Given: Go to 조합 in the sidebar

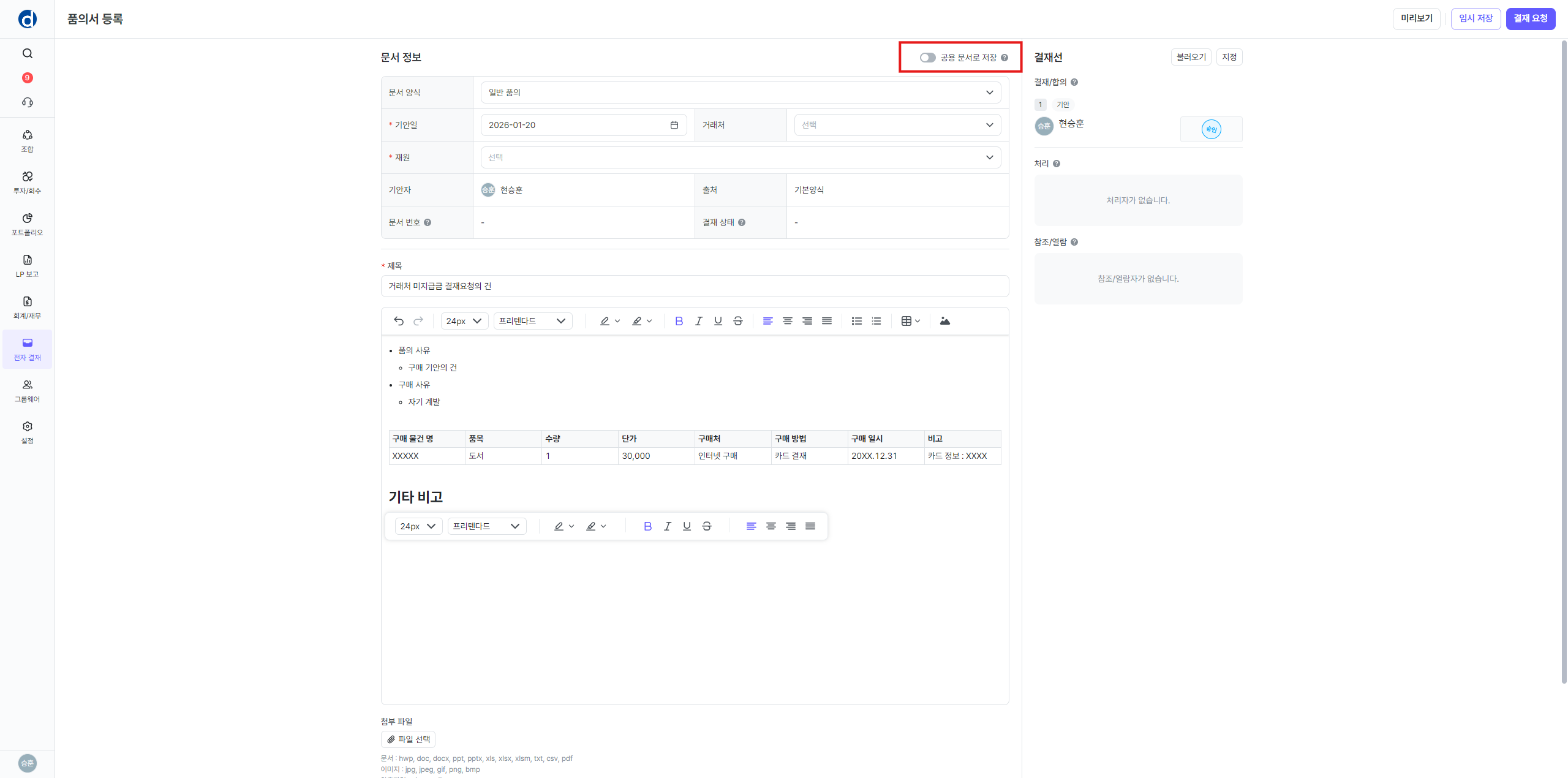Looking at the screenshot, I should tap(28, 142).
